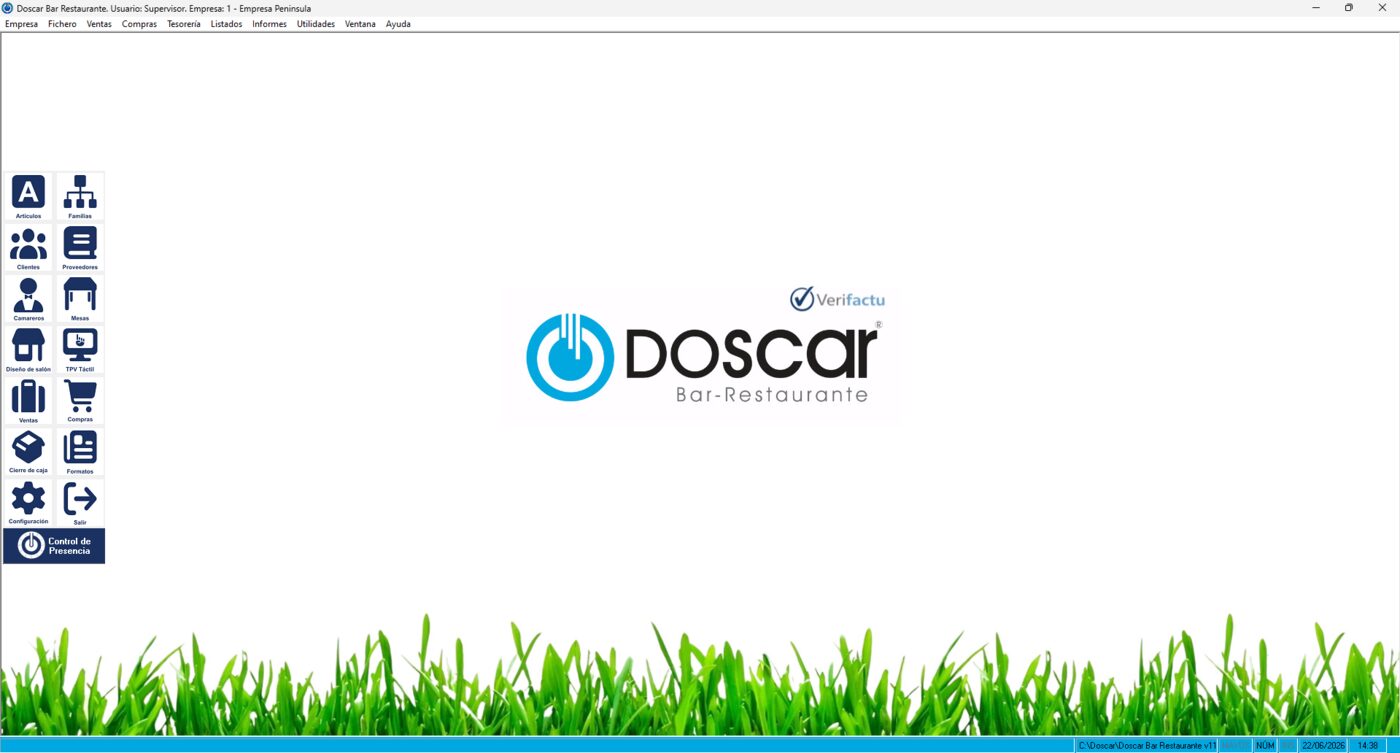
Task: Open the Ventas menu in menu bar
Action: pos(99,24)
